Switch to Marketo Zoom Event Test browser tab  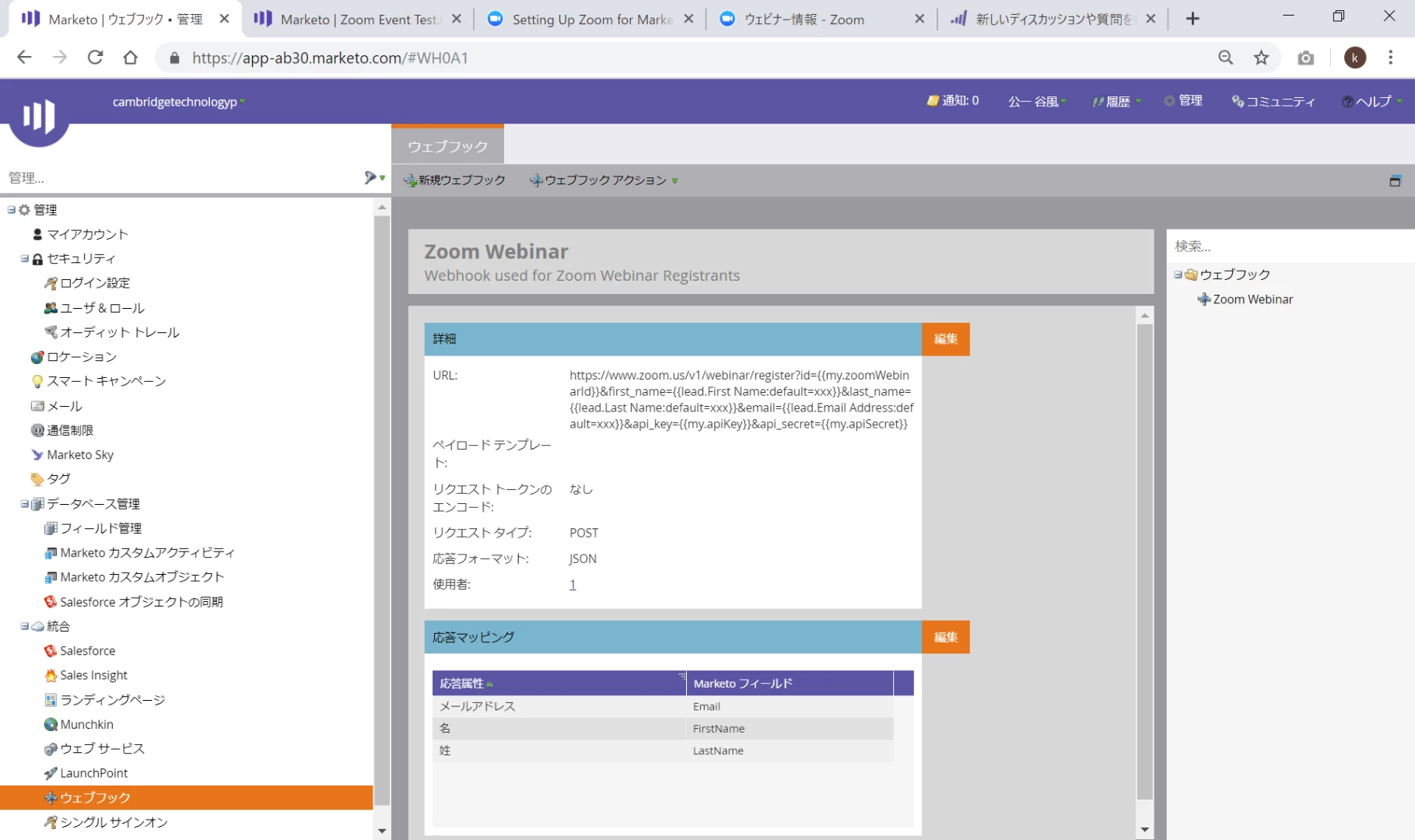(358, 19)
